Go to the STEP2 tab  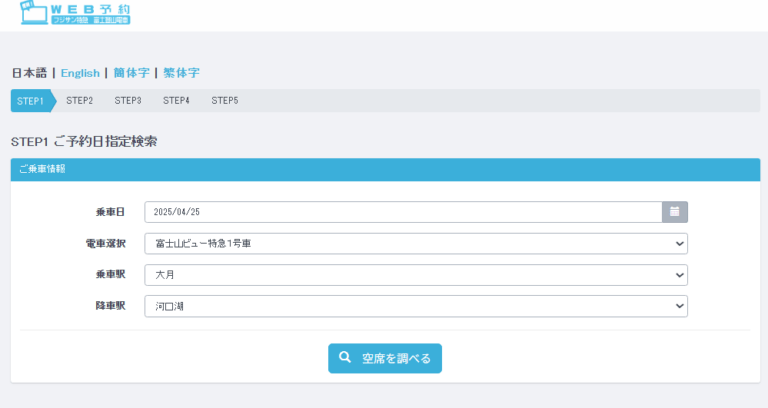pyautogui.click(x=80, y=101)
